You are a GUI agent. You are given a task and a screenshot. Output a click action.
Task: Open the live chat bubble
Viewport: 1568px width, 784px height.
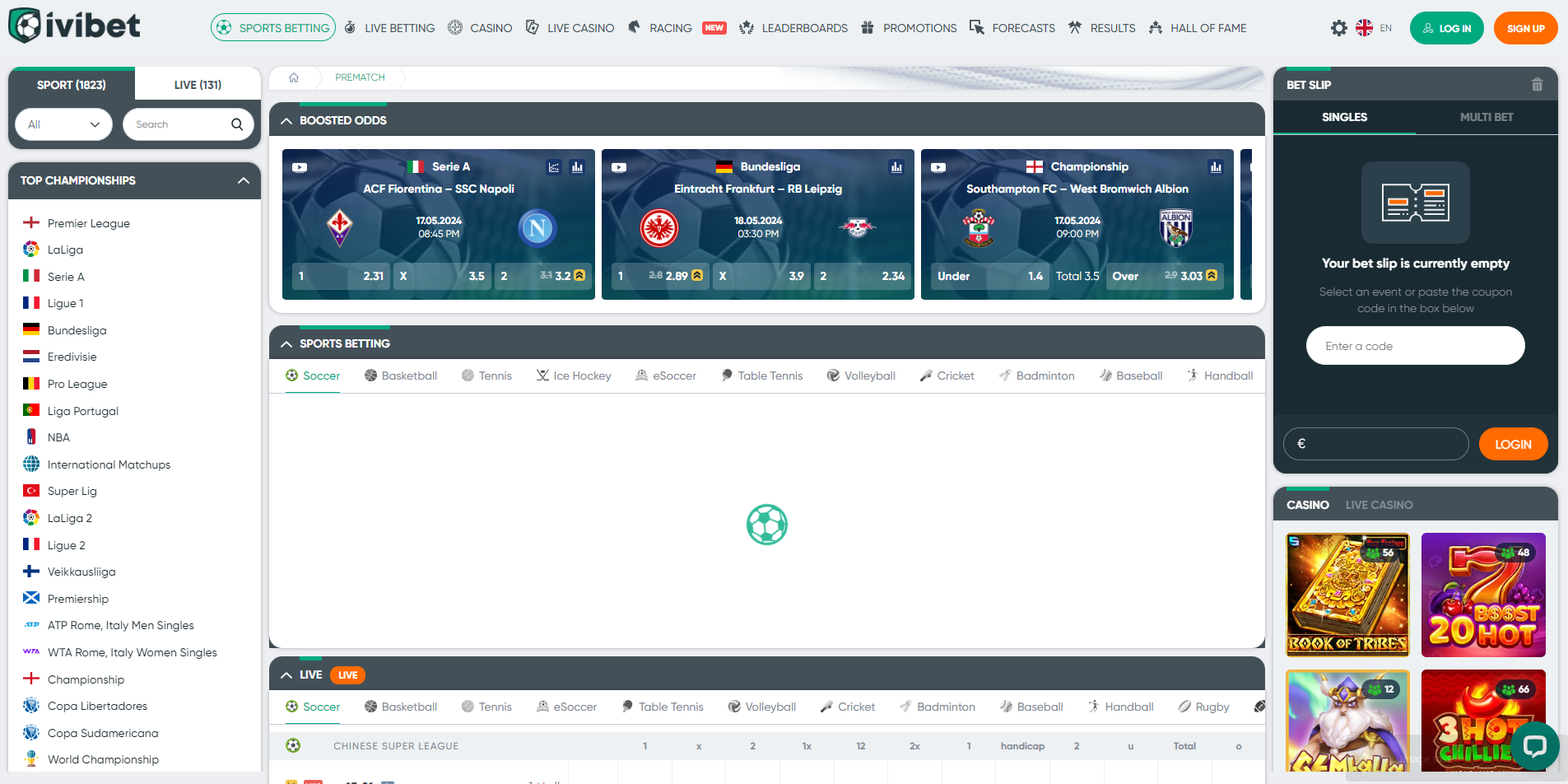tap(1534, 746)
